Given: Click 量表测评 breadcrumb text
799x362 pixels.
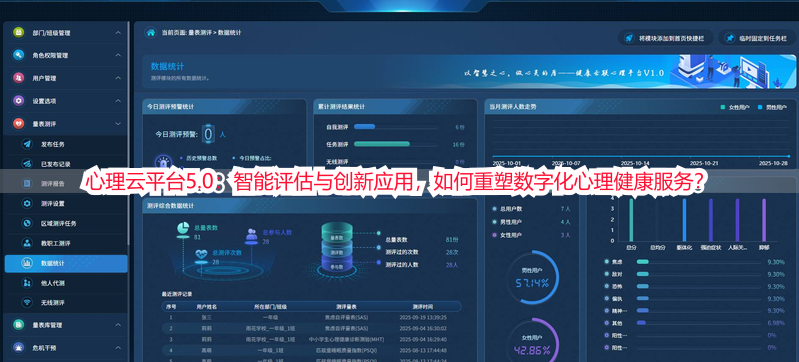Looking at the screenshot, I should pyautogui.click(x=200, y=33).
